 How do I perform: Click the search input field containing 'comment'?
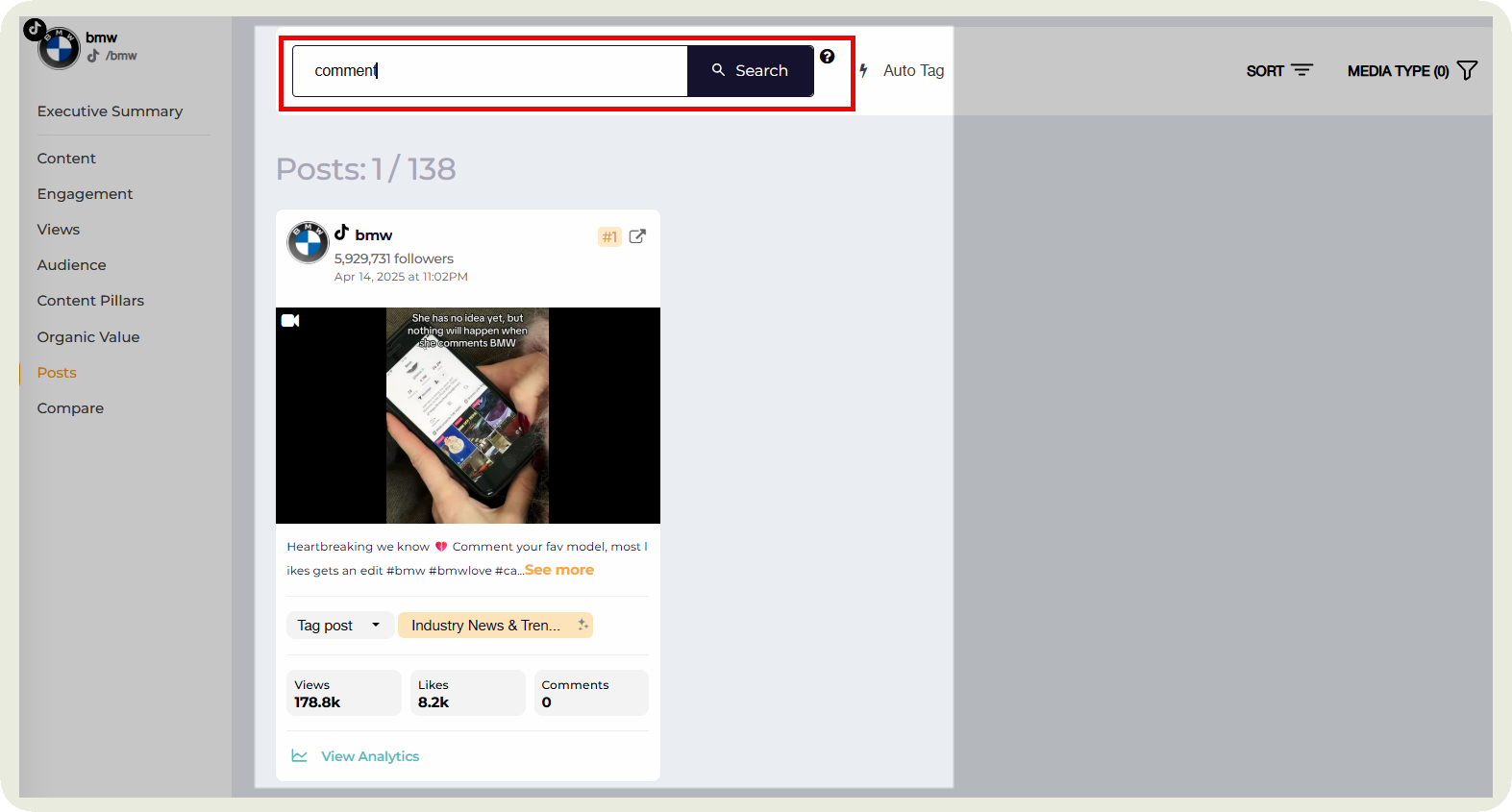click(x=490, y=71)
